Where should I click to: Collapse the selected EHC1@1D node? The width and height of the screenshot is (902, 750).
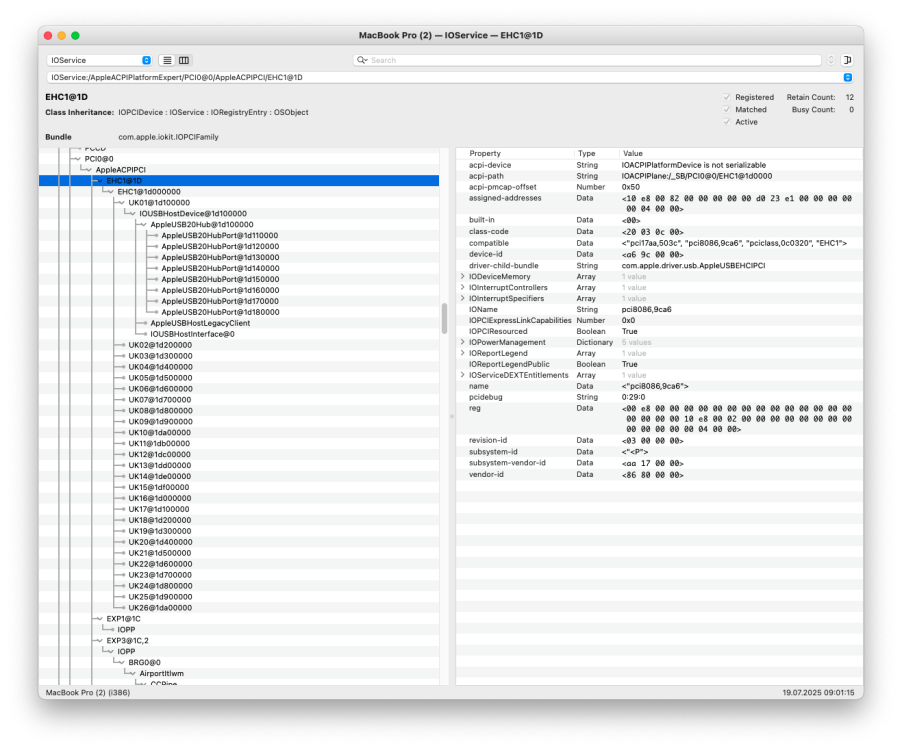[100, 181]
